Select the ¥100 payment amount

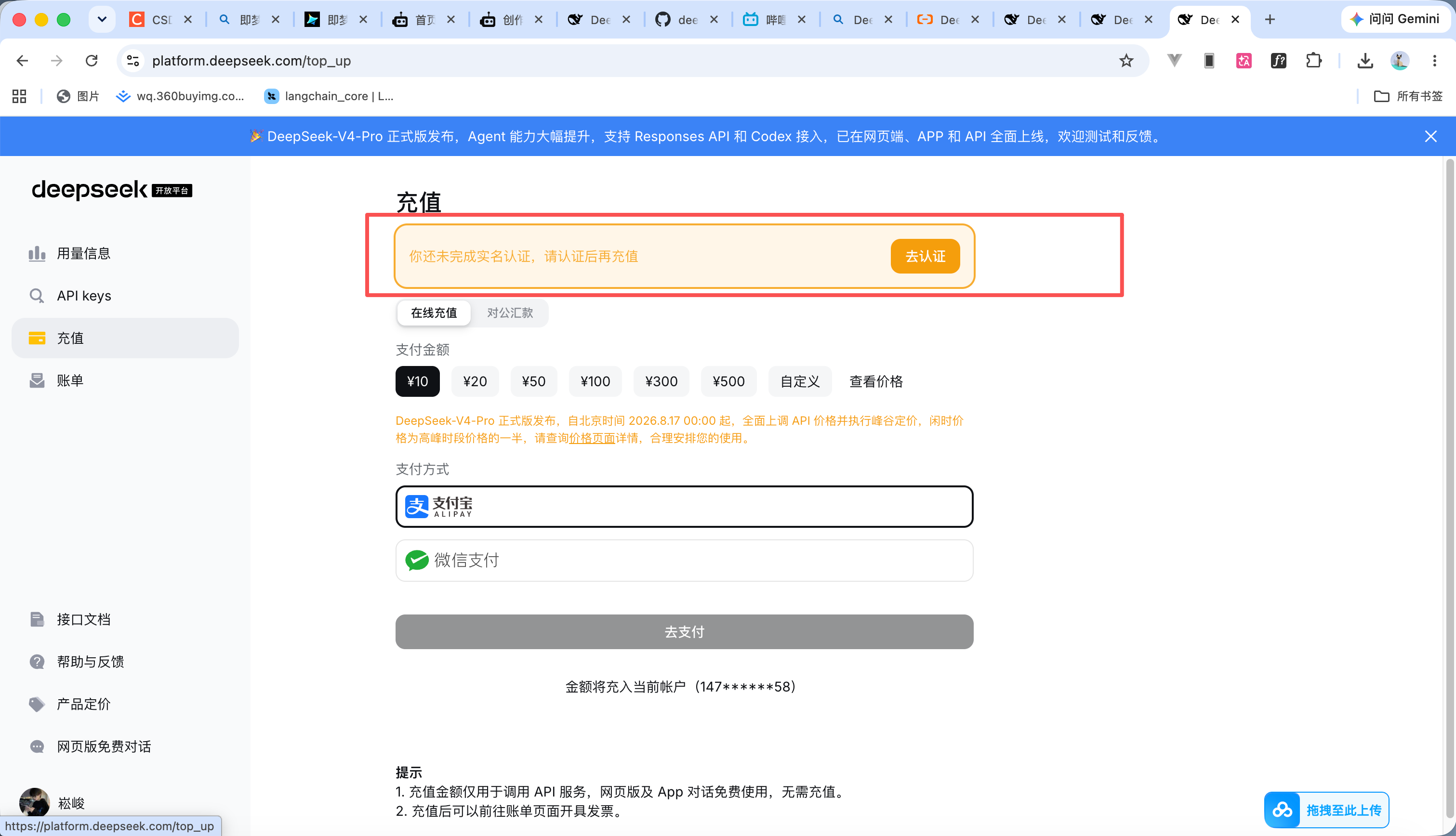[595, 381]
